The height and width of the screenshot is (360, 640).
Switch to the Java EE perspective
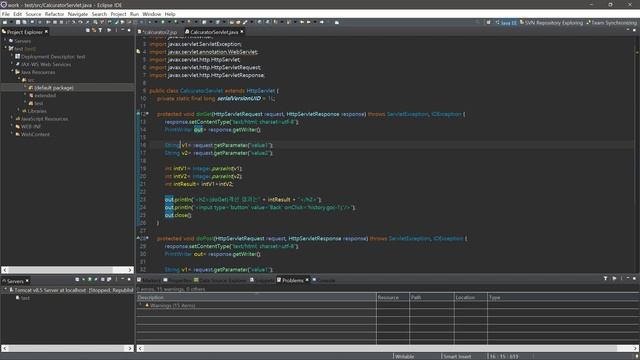[x=506, y=23]
